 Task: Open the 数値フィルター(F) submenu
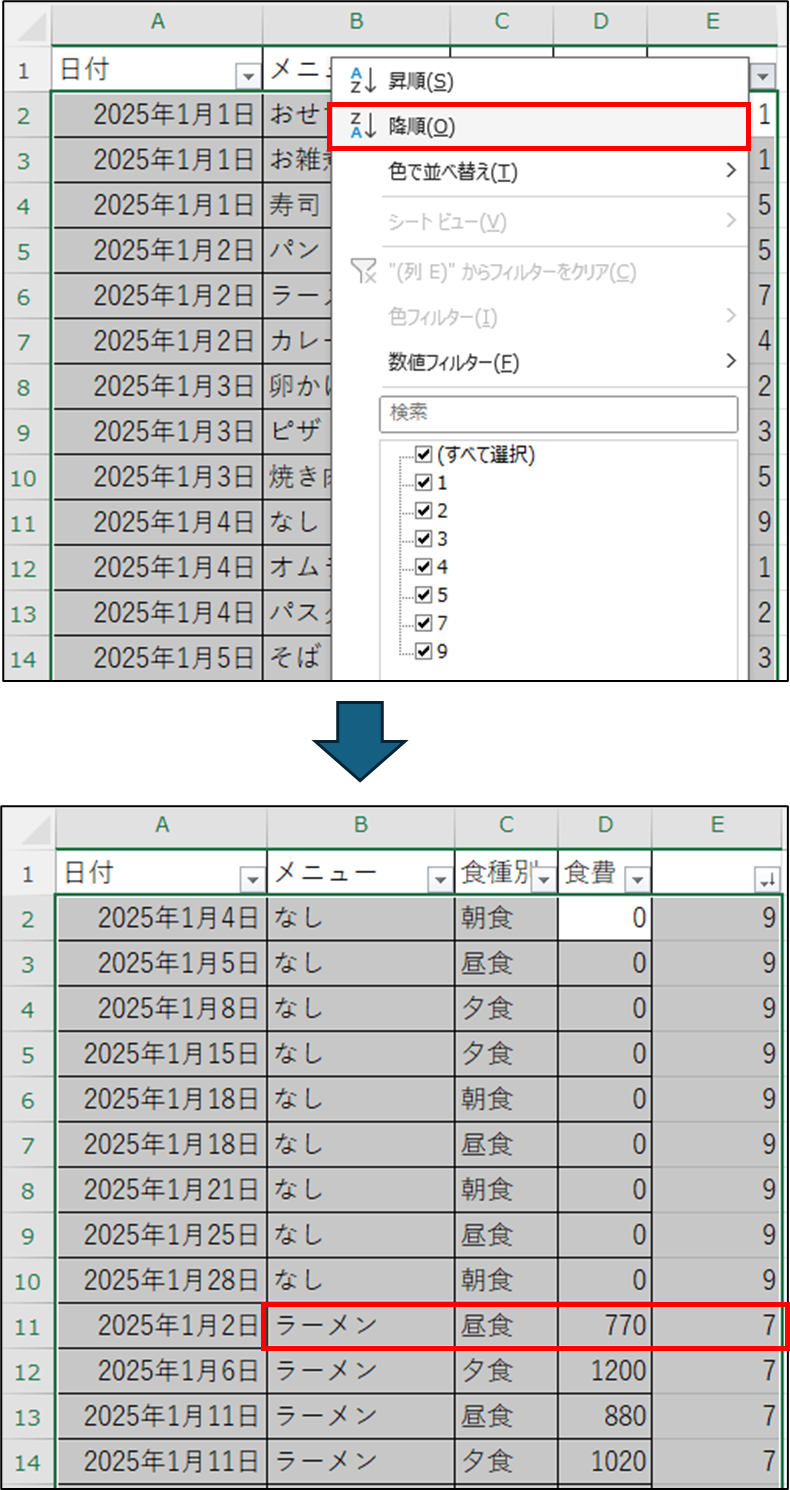pos(540,362)
